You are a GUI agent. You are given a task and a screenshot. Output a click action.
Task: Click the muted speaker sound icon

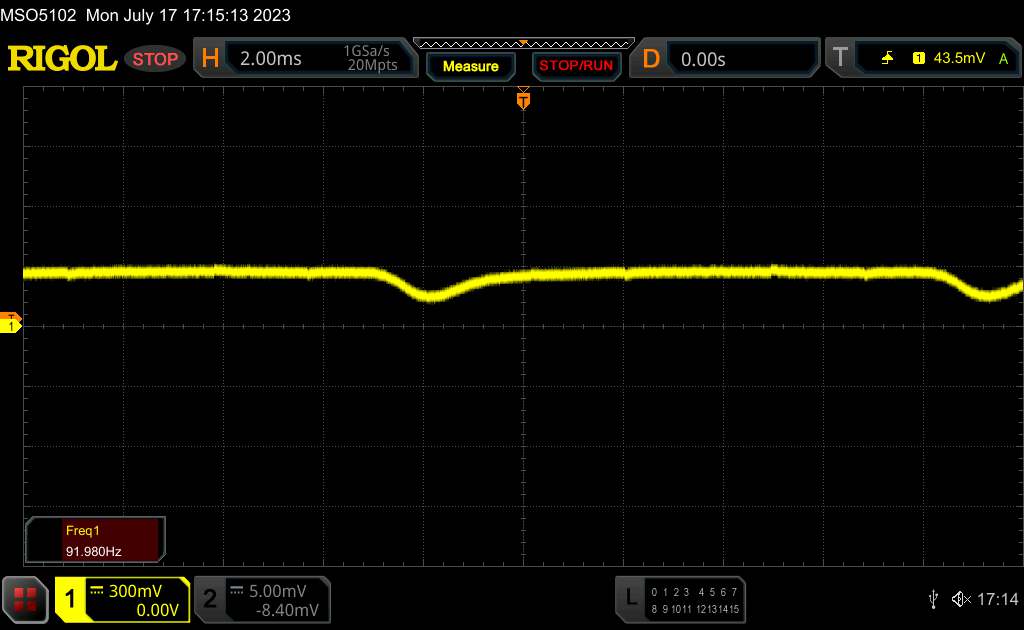pyautogui.click(x=961, y=599)
